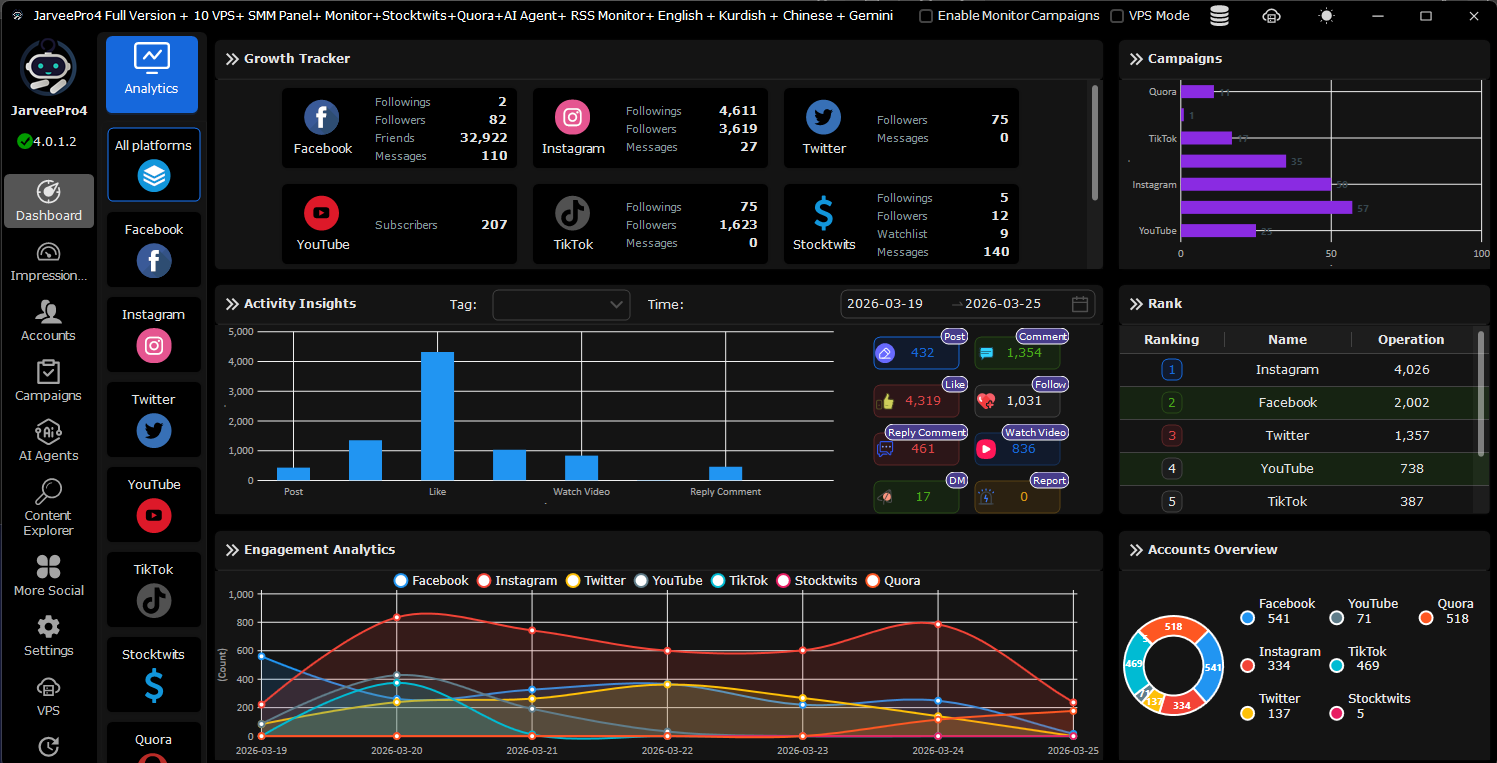Viewport: 1497px width, 763px height.
Task: Click the cloud sync icon in title bar
Action: (1272, 16)
